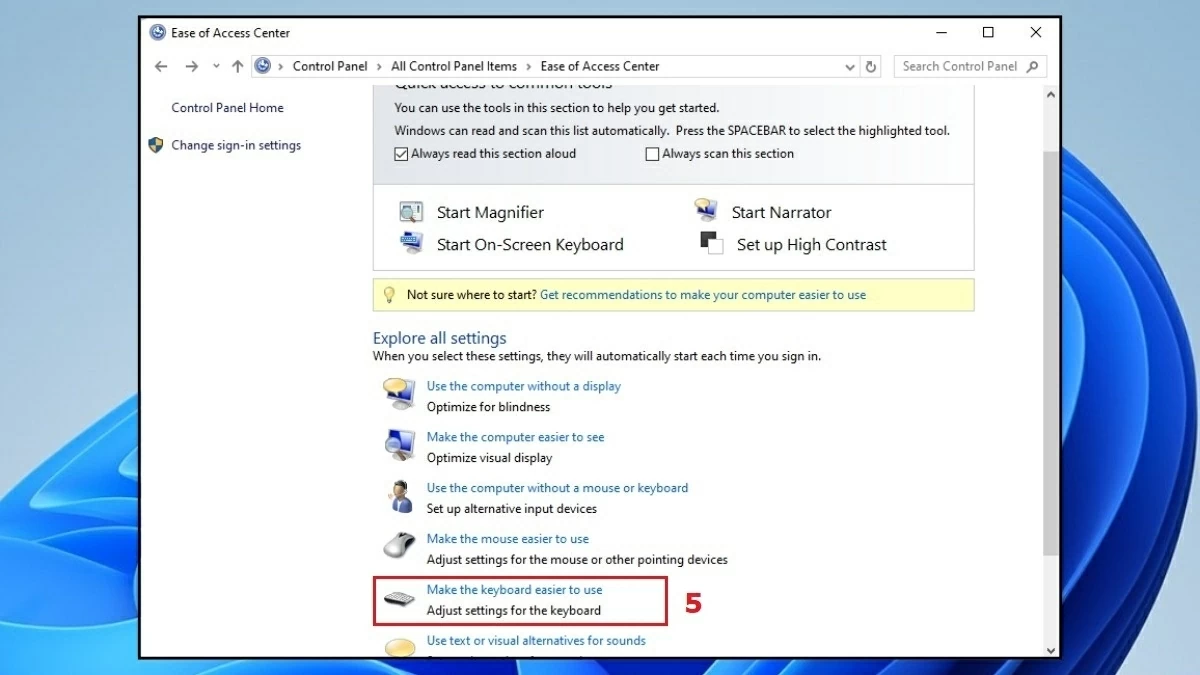Open Change sign-in settings link

[236, 145]
